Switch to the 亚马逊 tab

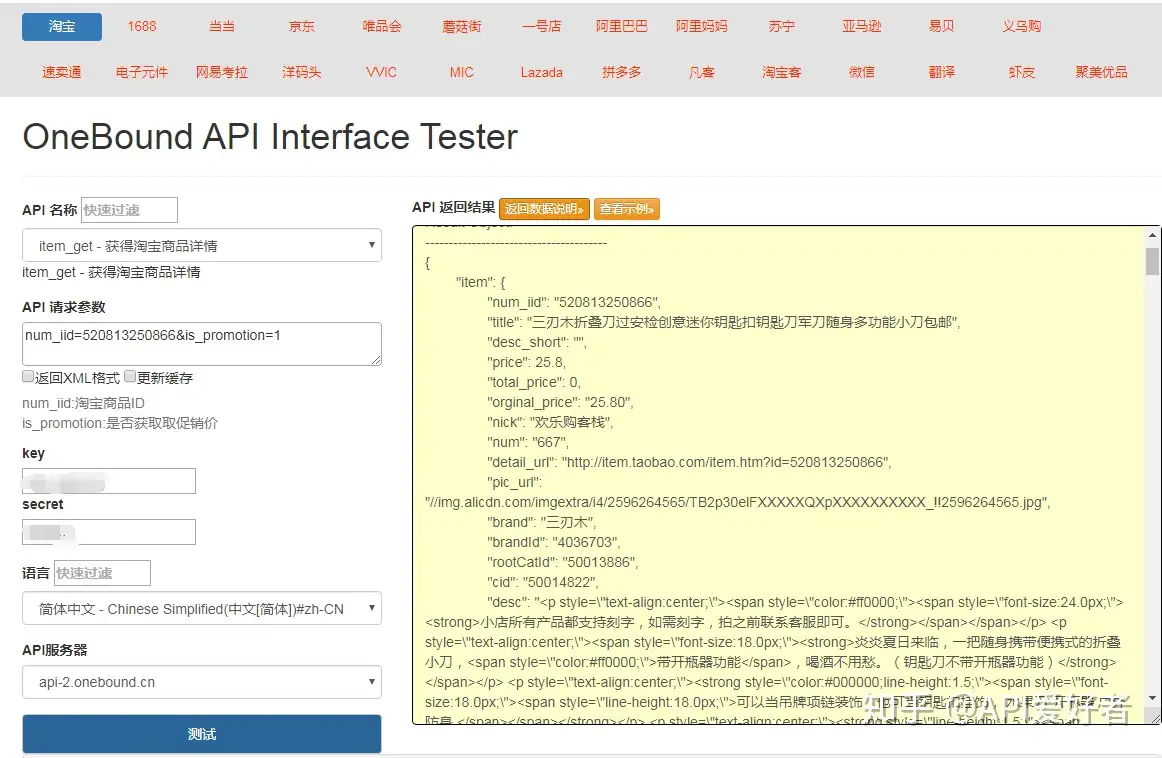(862, 27)
